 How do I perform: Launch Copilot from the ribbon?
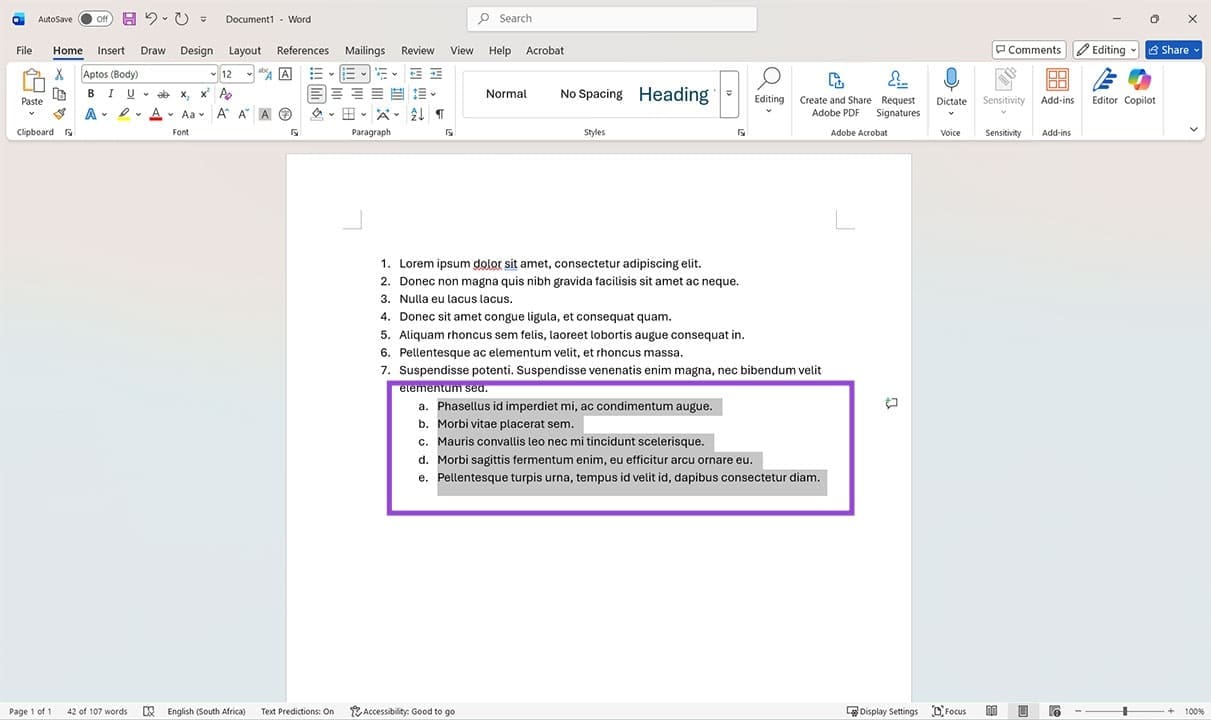coord(1140,90)
